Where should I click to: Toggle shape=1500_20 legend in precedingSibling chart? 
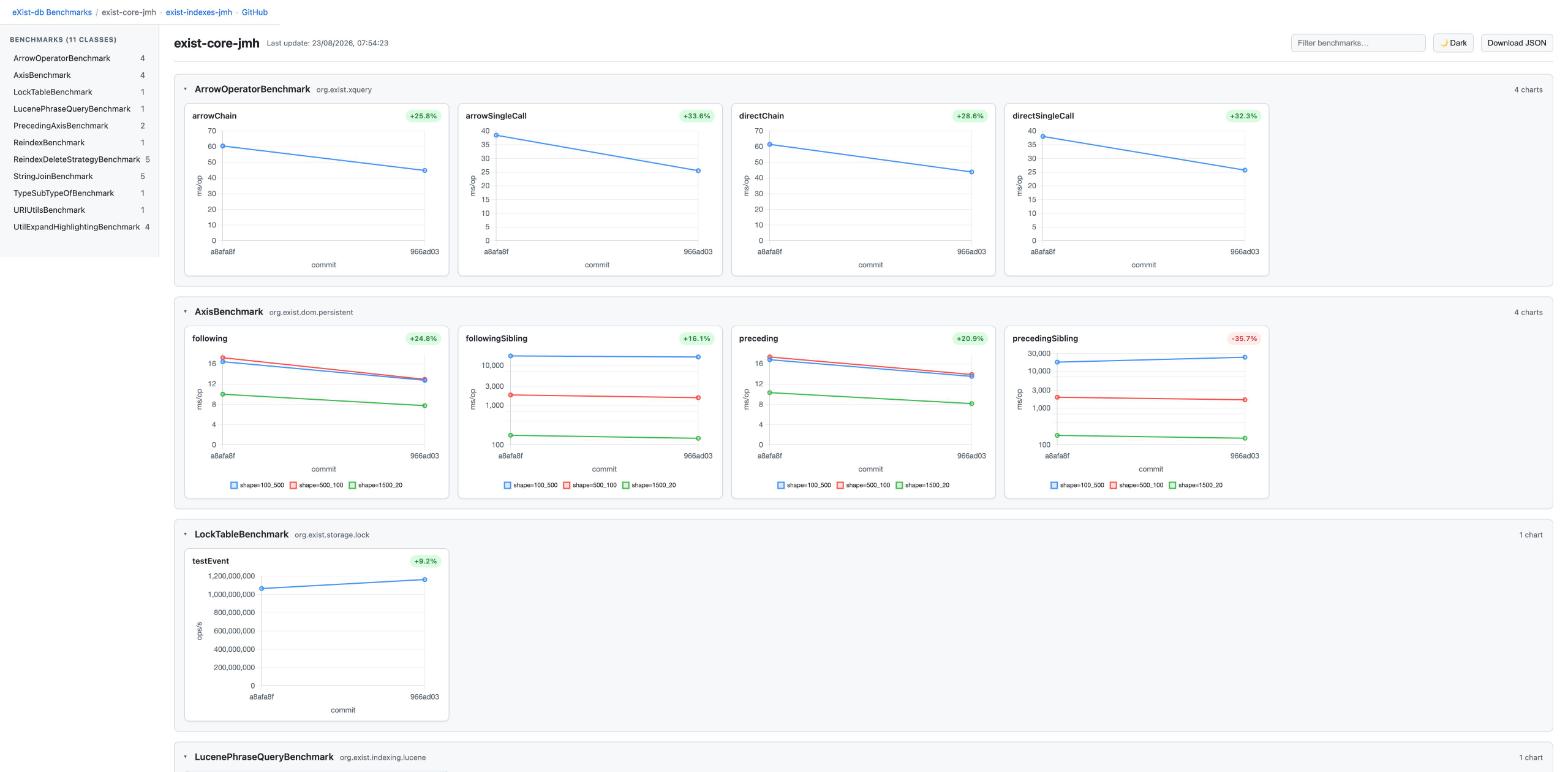point(1196,485)
